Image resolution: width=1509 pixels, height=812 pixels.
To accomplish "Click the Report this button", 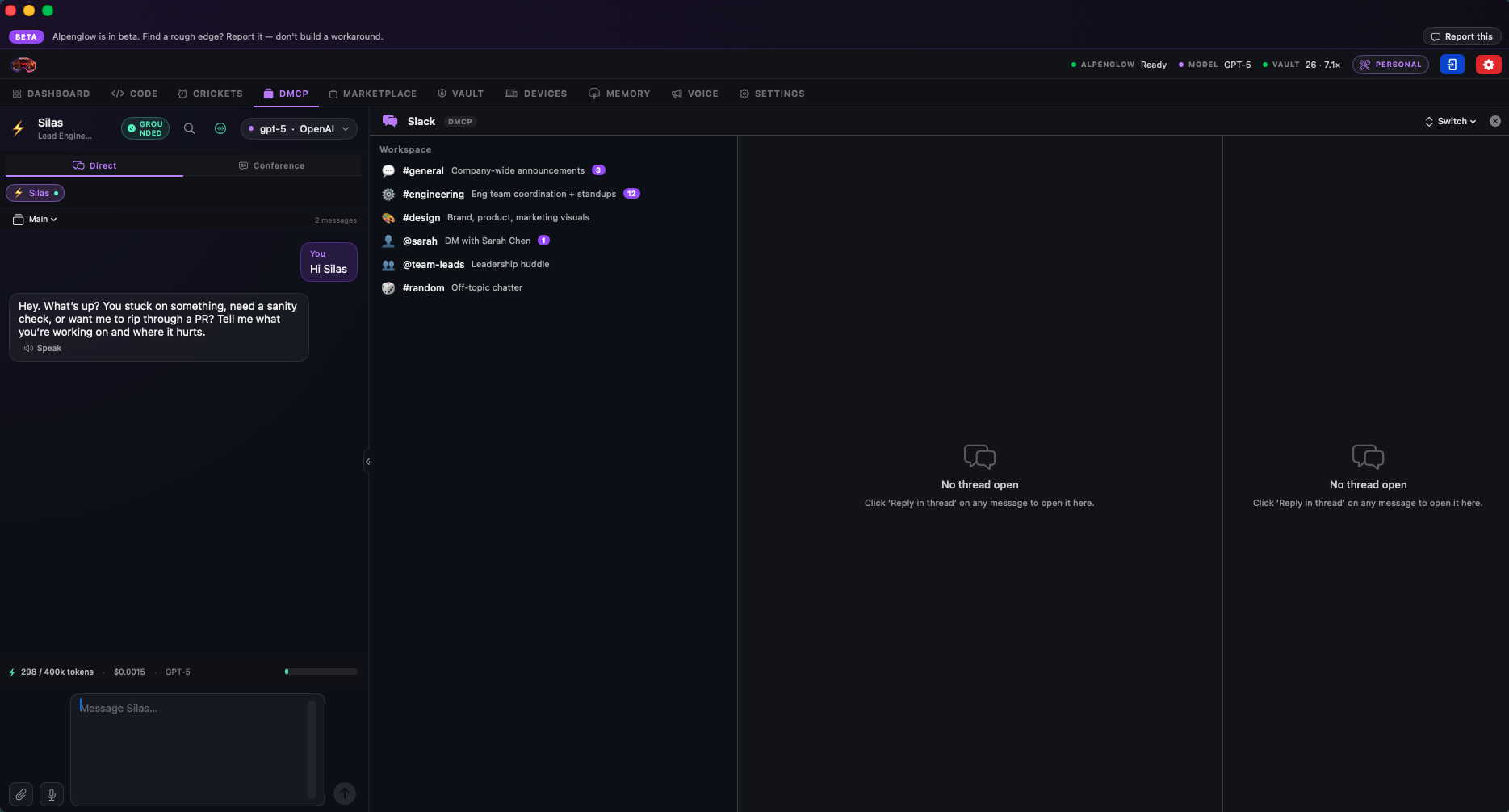I will click(1461, 36).
